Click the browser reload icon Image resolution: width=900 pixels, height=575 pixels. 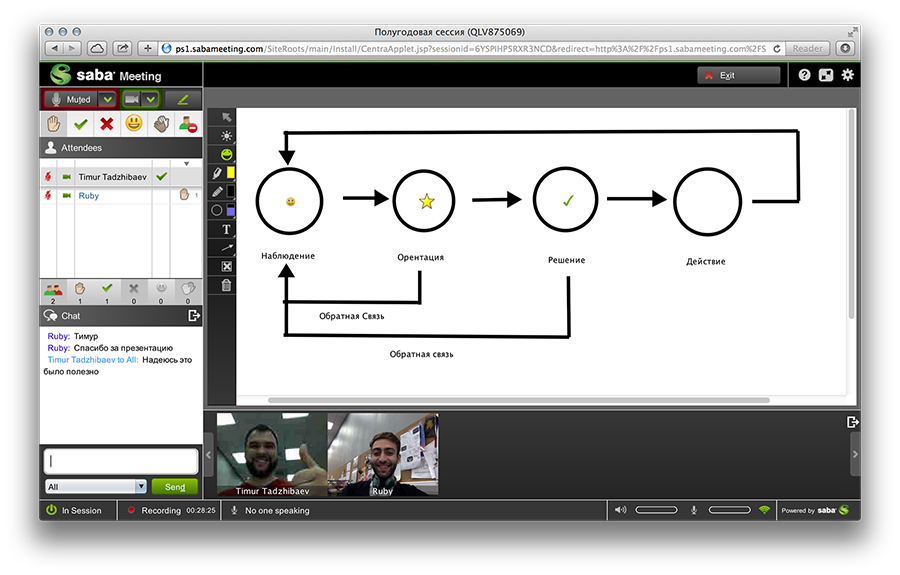pyautogui.click(x=777, y=49)
